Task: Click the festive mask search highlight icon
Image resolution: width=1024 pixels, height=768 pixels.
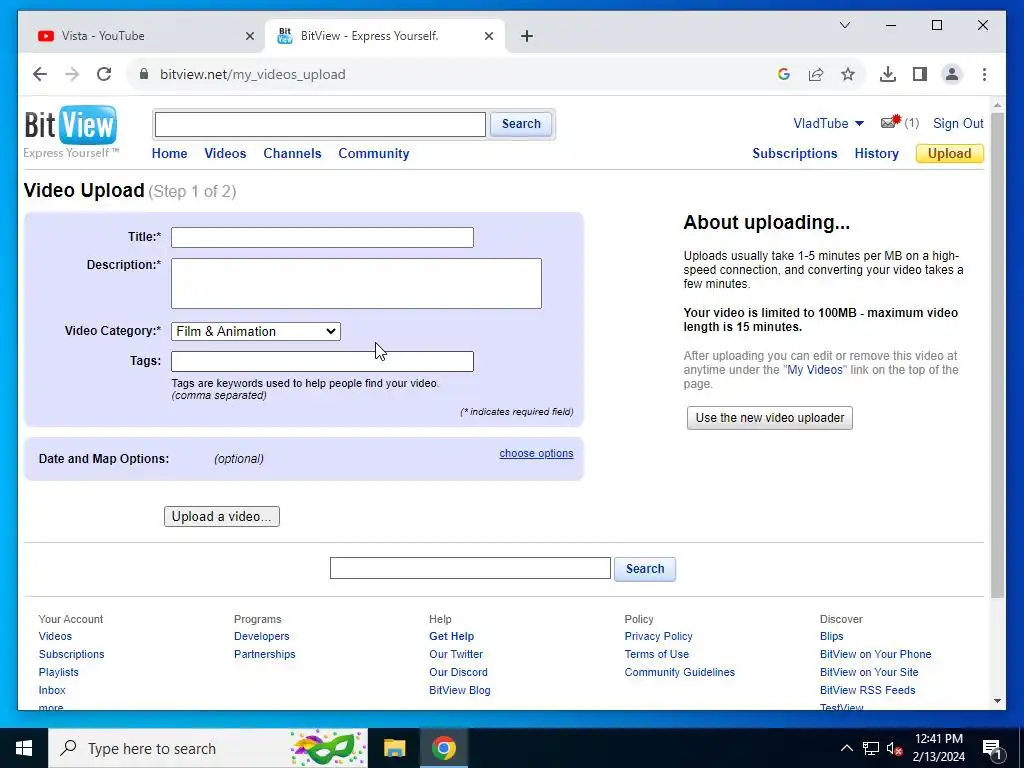Action: click(x=327, y=748)
